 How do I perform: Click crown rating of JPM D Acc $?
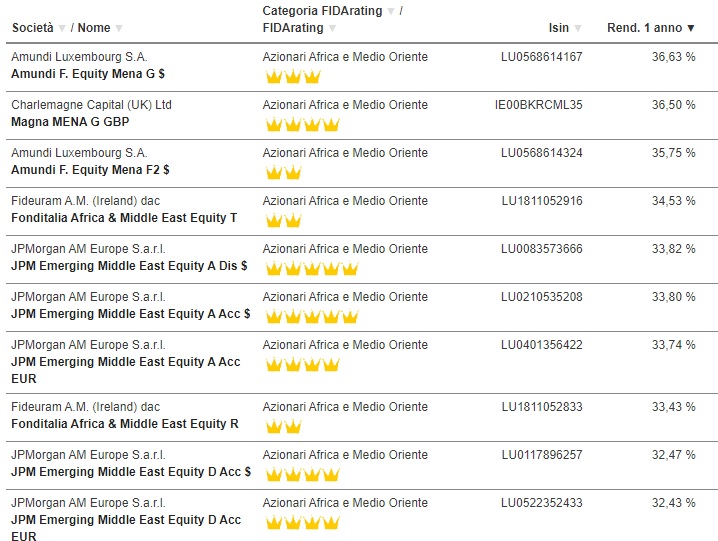coord(303,475)
